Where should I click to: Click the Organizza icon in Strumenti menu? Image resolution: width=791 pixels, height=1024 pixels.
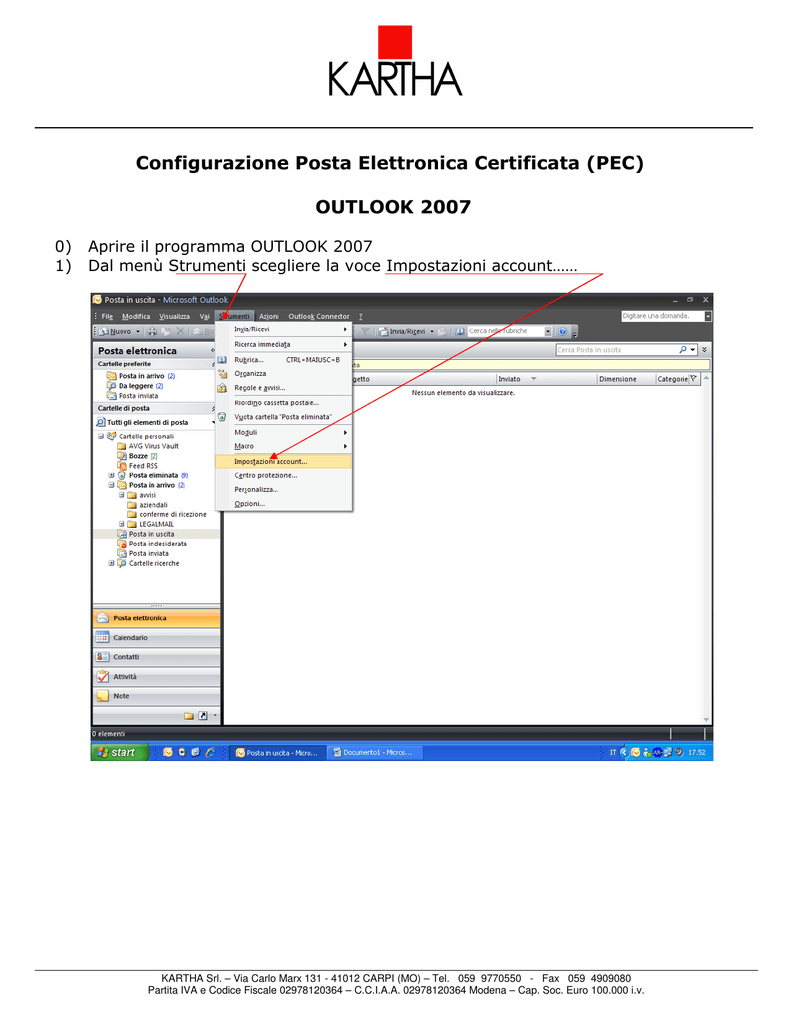coord(222,374)
